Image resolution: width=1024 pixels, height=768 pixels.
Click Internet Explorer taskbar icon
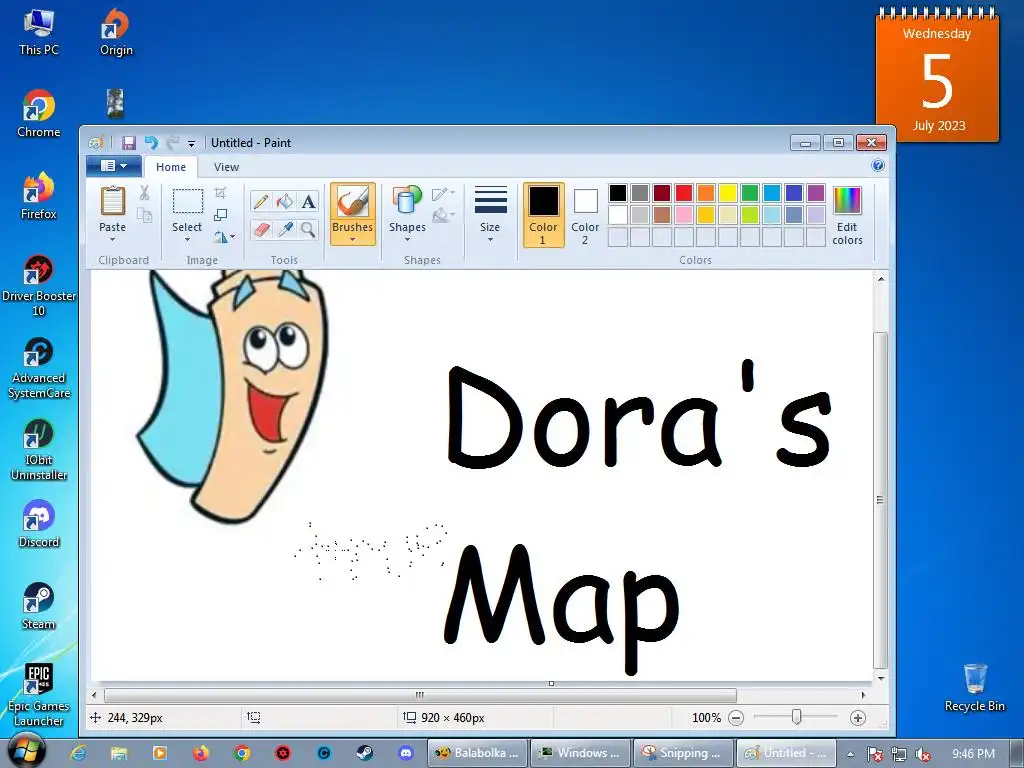click(78, 753)
